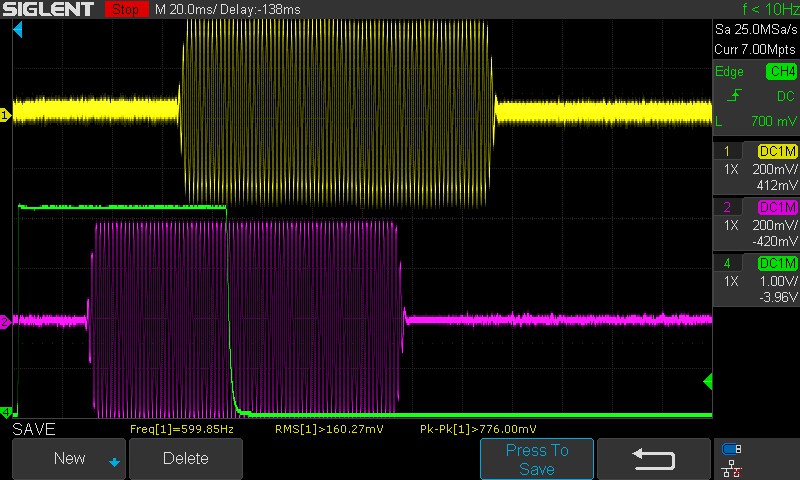800x480 pixels.
Task: Click the trigger level 700 mV value
Action: tap(773, 121)
